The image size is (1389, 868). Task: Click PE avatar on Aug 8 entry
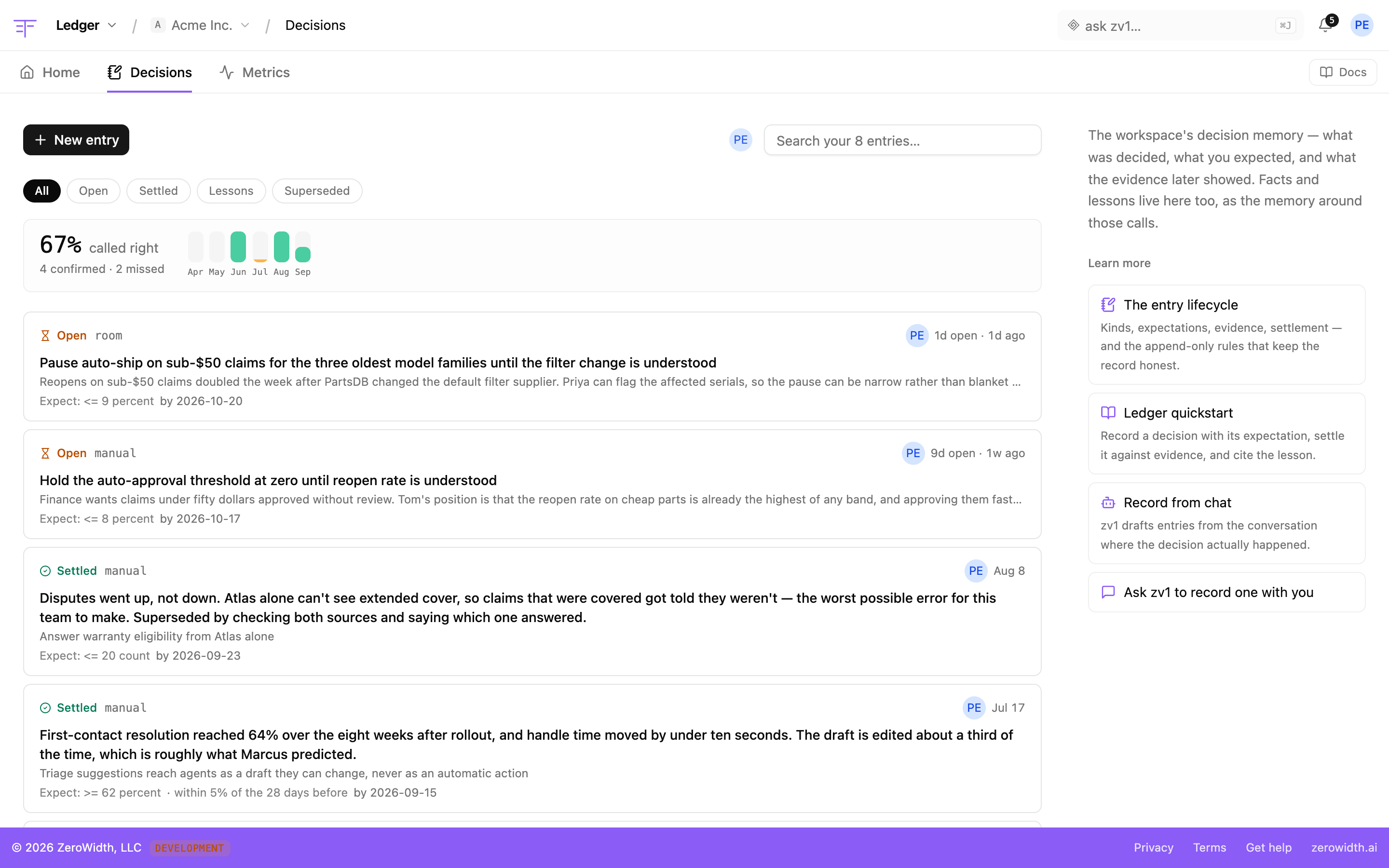[976, 570]
